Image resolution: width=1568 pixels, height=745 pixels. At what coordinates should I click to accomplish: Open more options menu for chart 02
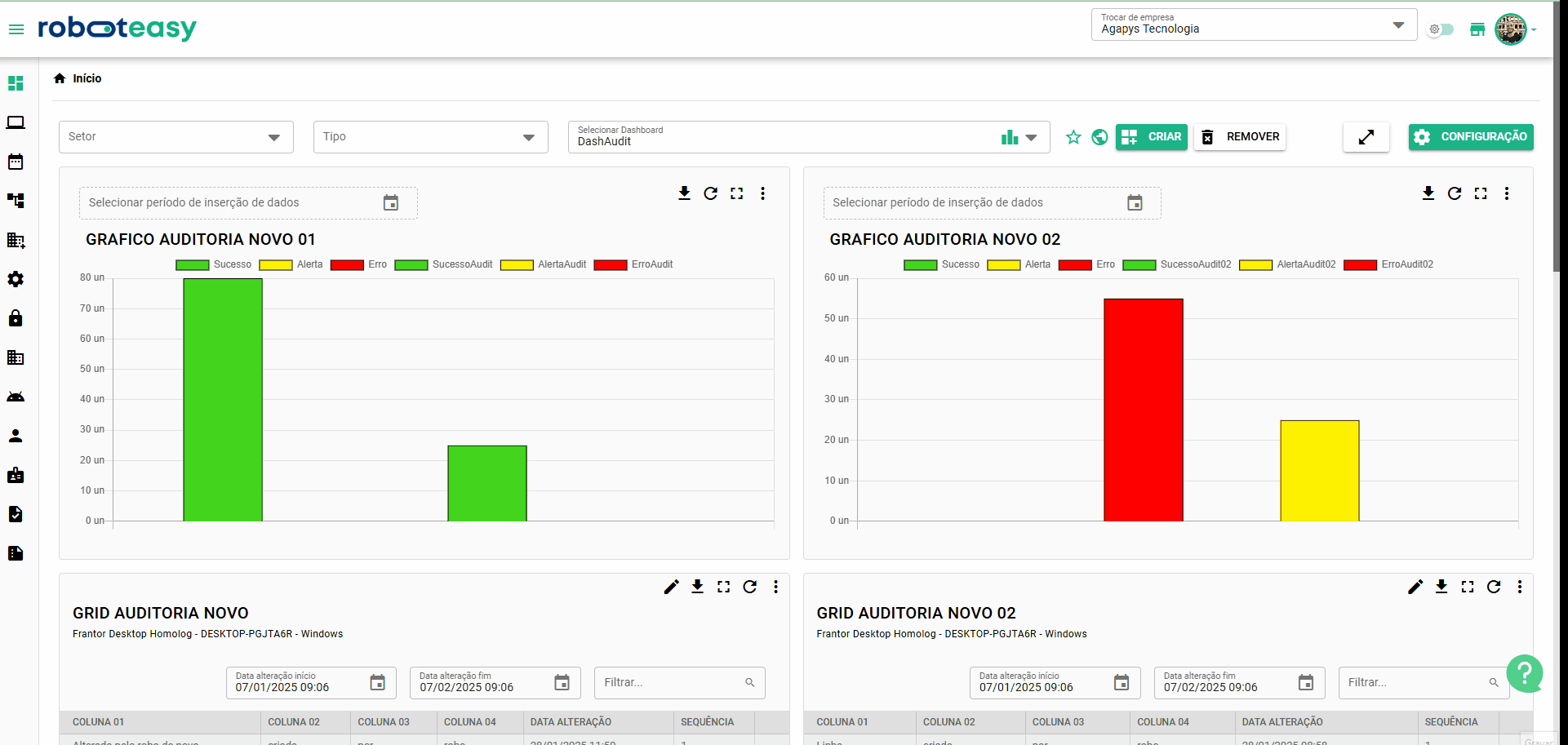click(x=1507, y=193)
